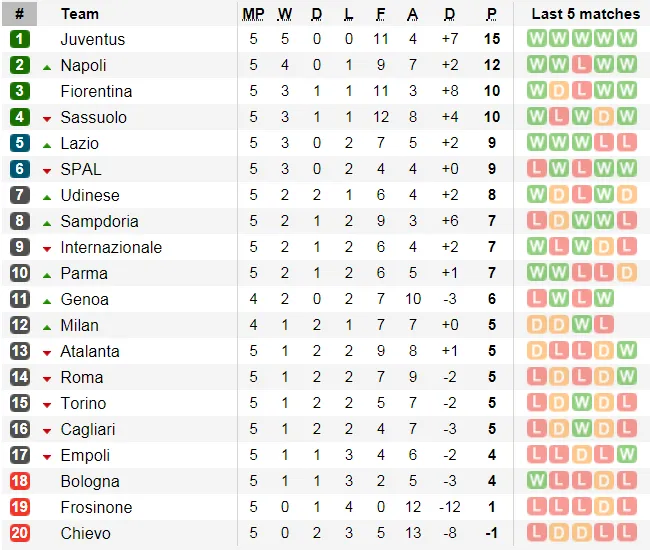
Task: Click the D badge in Frosinone's last matches
Action: click(x=604, y=507)
